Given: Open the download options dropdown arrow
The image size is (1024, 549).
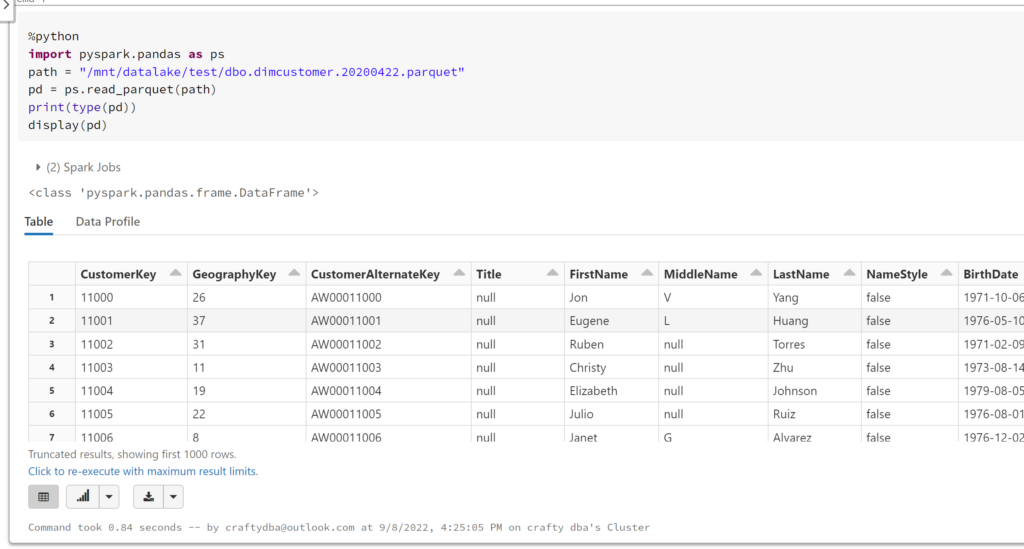Looking at the screenshot, I should coord(173,497).
